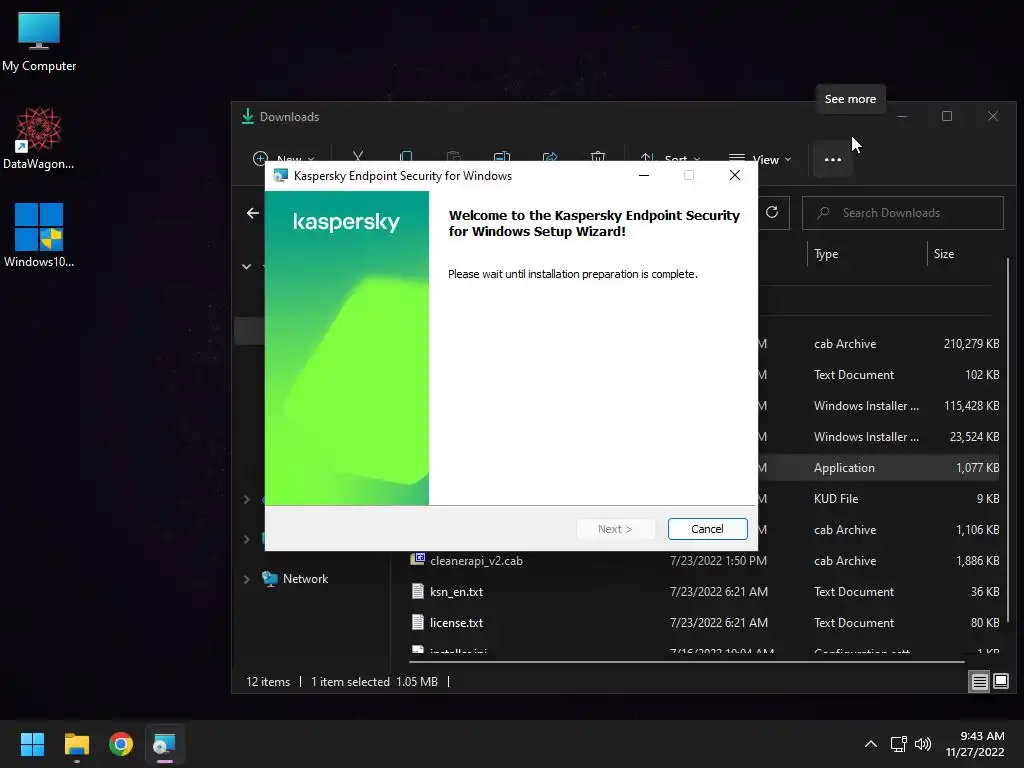Cancel the Kaspersky setup wizard
The width and height of the screenshot is (1024, 768).
point(707,529)
